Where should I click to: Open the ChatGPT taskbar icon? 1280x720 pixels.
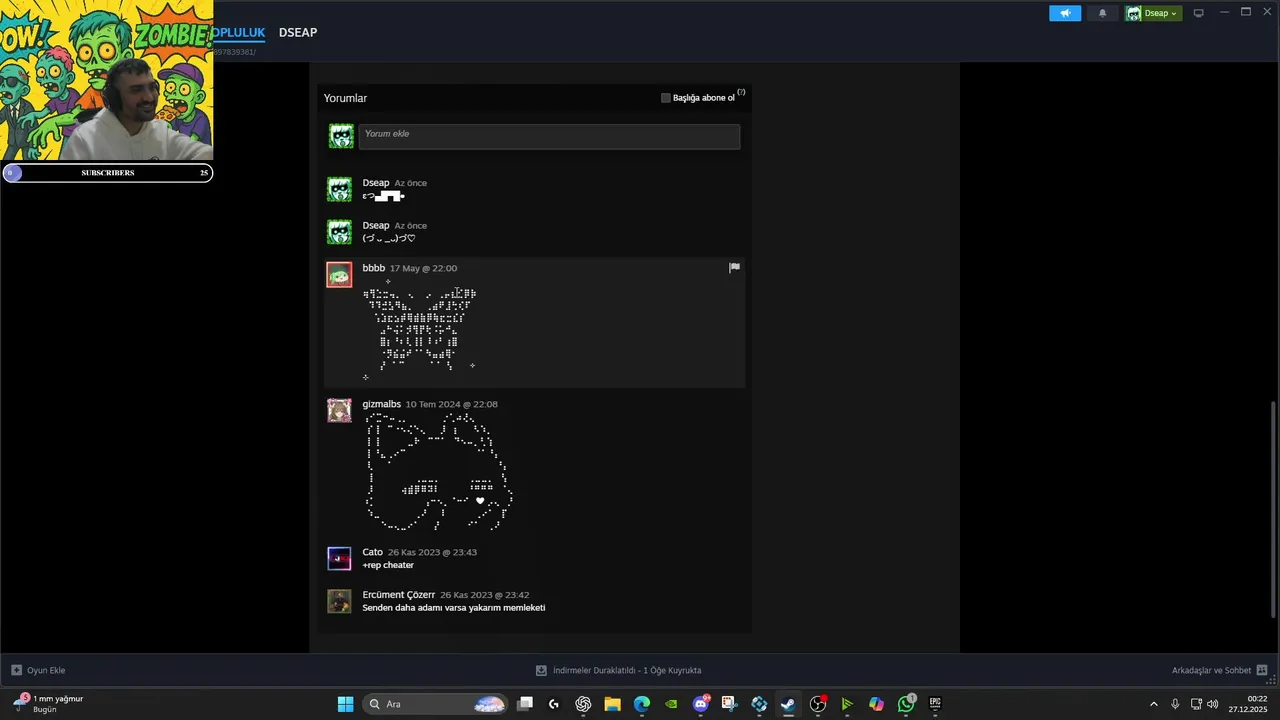(x=583, y=704)
